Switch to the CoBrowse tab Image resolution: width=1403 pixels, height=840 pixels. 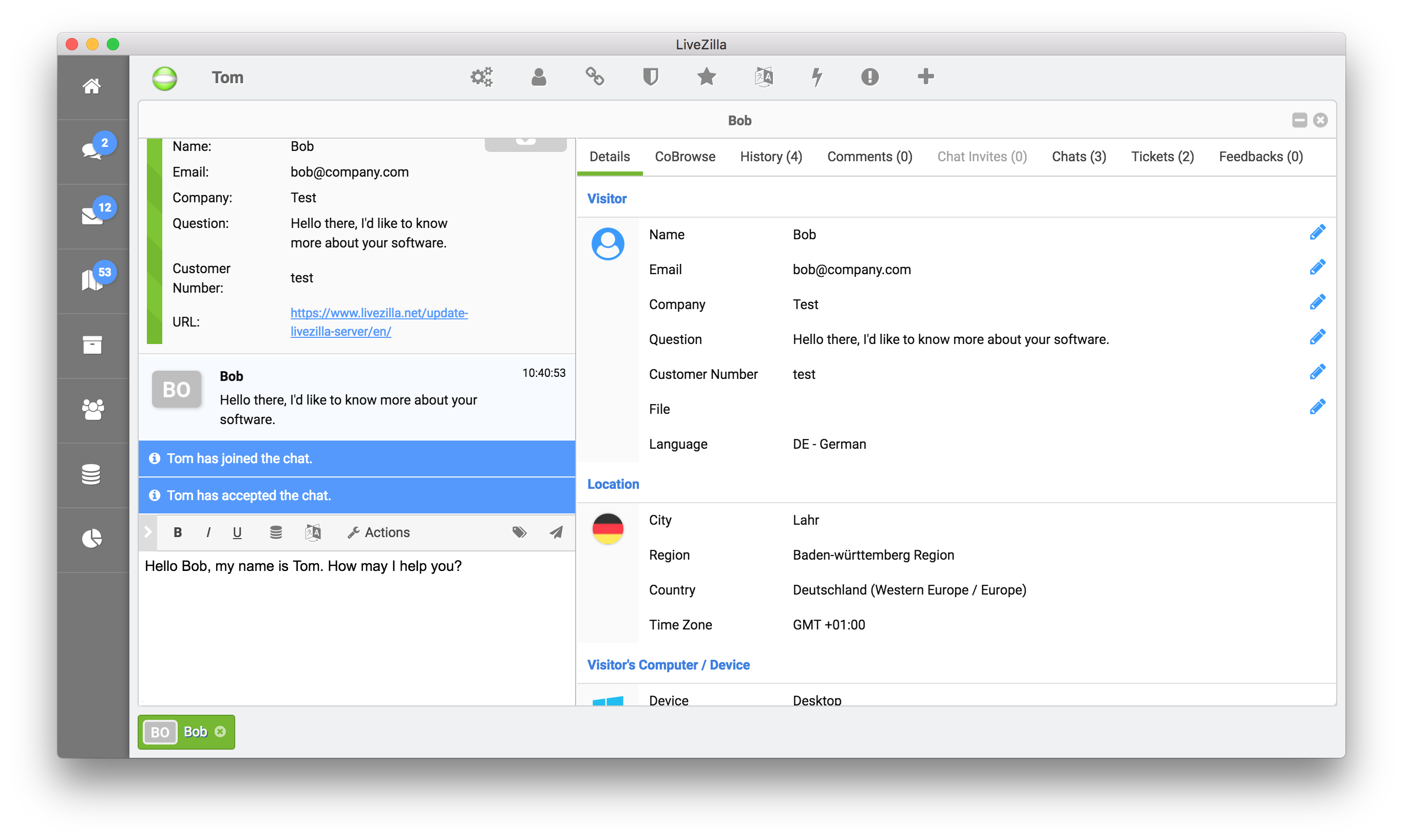pos(685,157)
